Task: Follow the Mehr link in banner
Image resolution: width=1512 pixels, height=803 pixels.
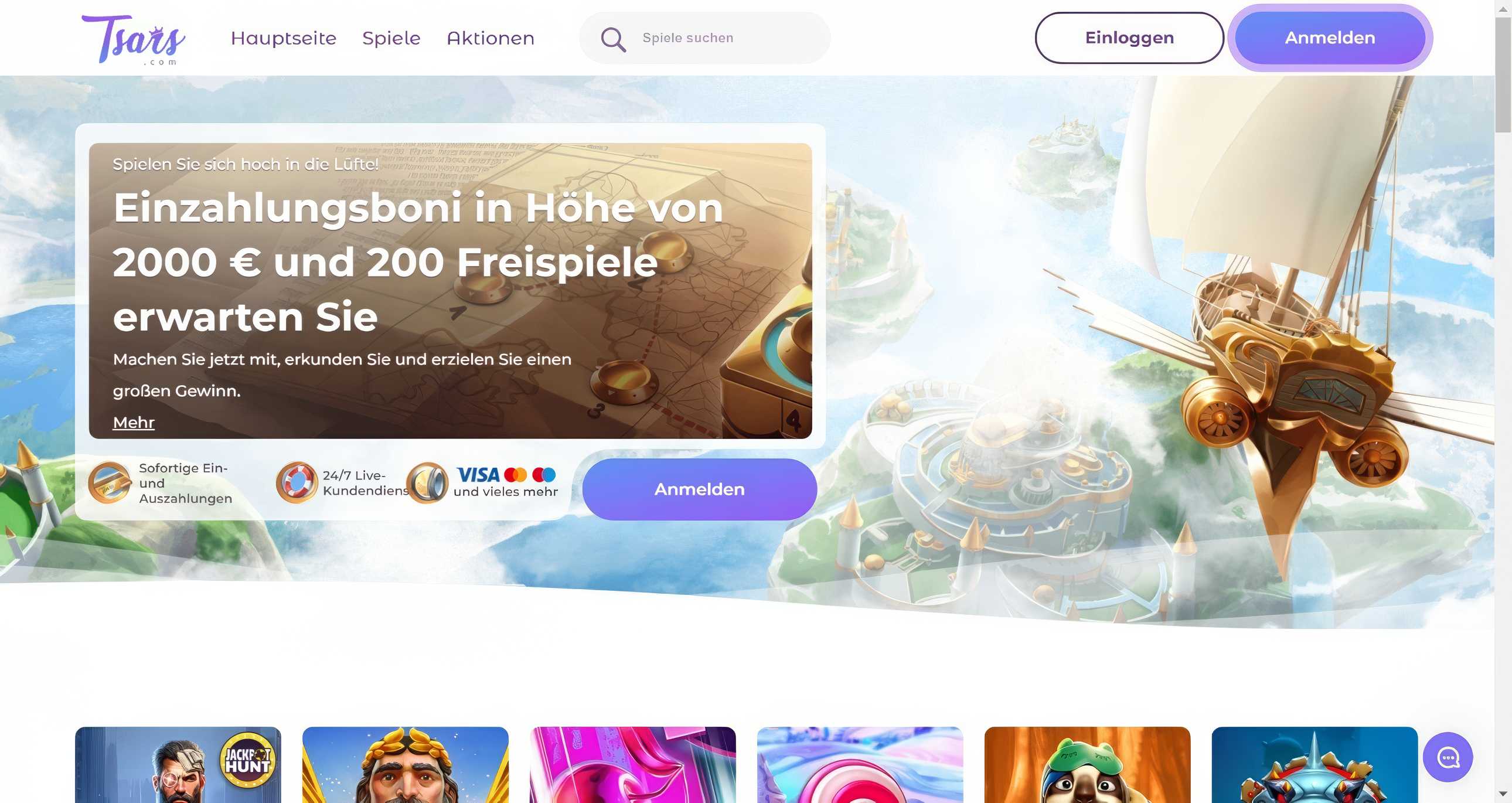Action: point(134,422)
